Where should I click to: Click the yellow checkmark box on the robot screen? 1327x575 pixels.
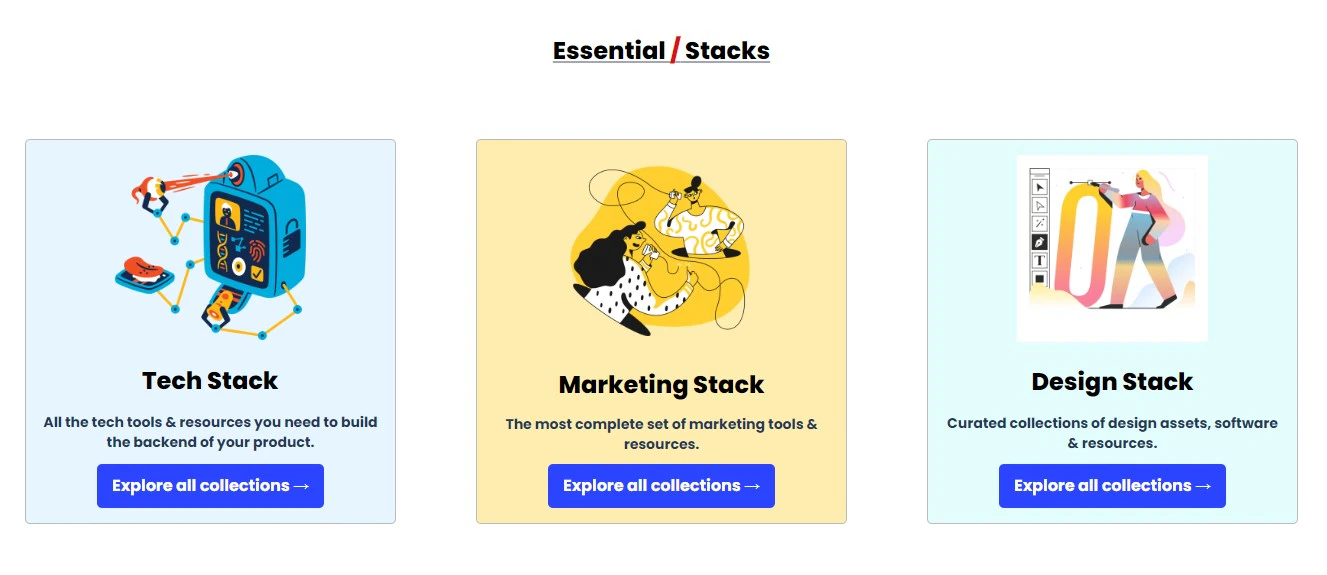point(257,272)
